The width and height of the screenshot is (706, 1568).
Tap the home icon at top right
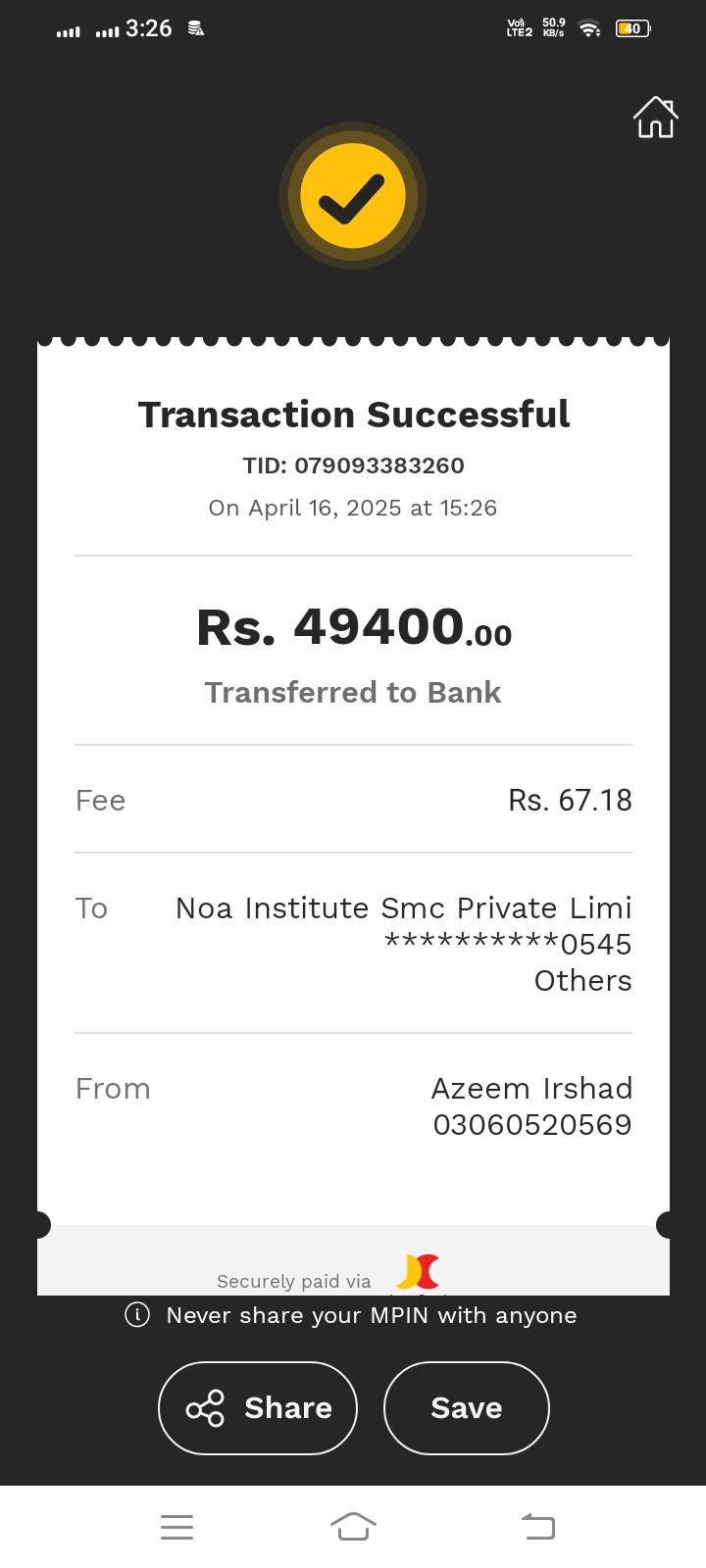pyautogui.click(x=655, y=118)
